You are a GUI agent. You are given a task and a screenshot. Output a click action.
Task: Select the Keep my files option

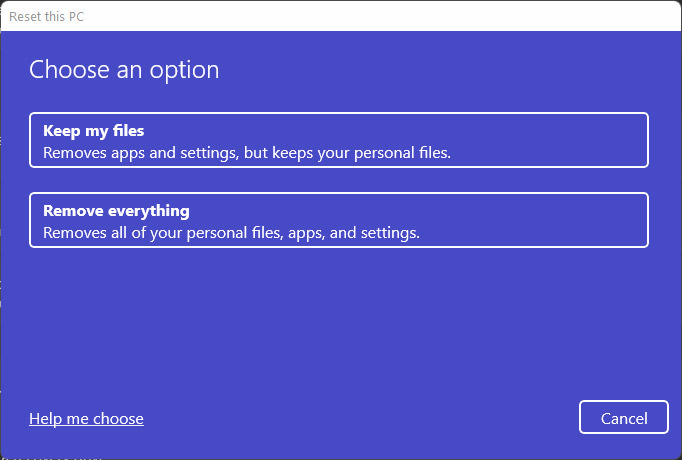[x=339, y=140]
